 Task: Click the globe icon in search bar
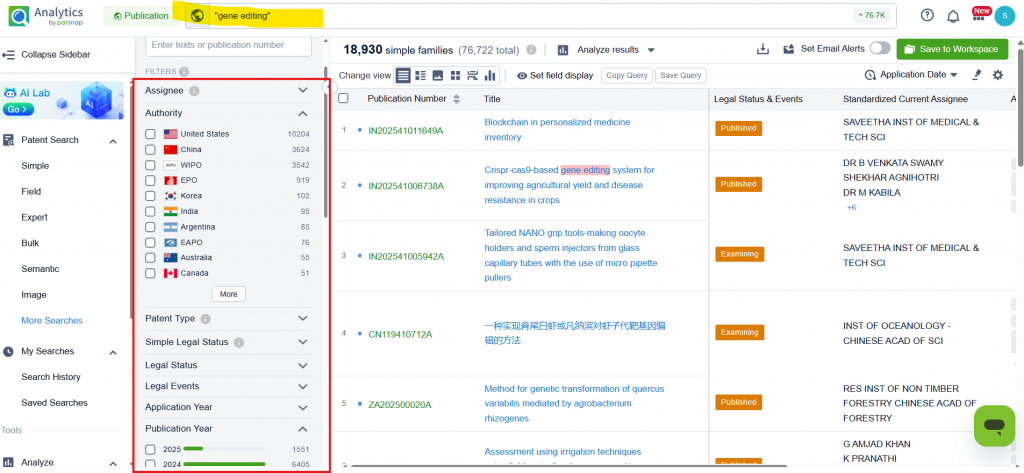(197, 16)
